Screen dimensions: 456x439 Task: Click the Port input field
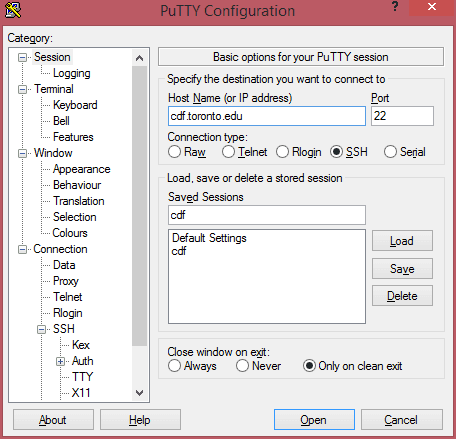[402, 116]
